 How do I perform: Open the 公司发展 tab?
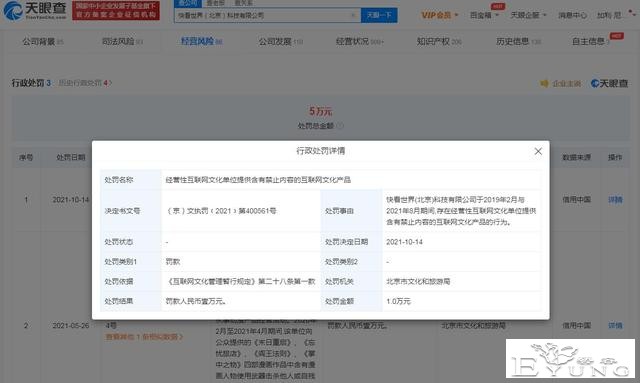click(x=281, y=42)
